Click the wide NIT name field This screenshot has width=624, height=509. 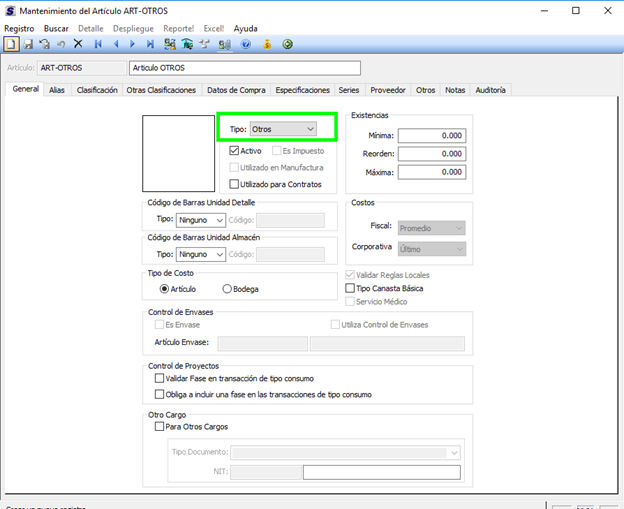pyautogui.click(x=382, y=472)
